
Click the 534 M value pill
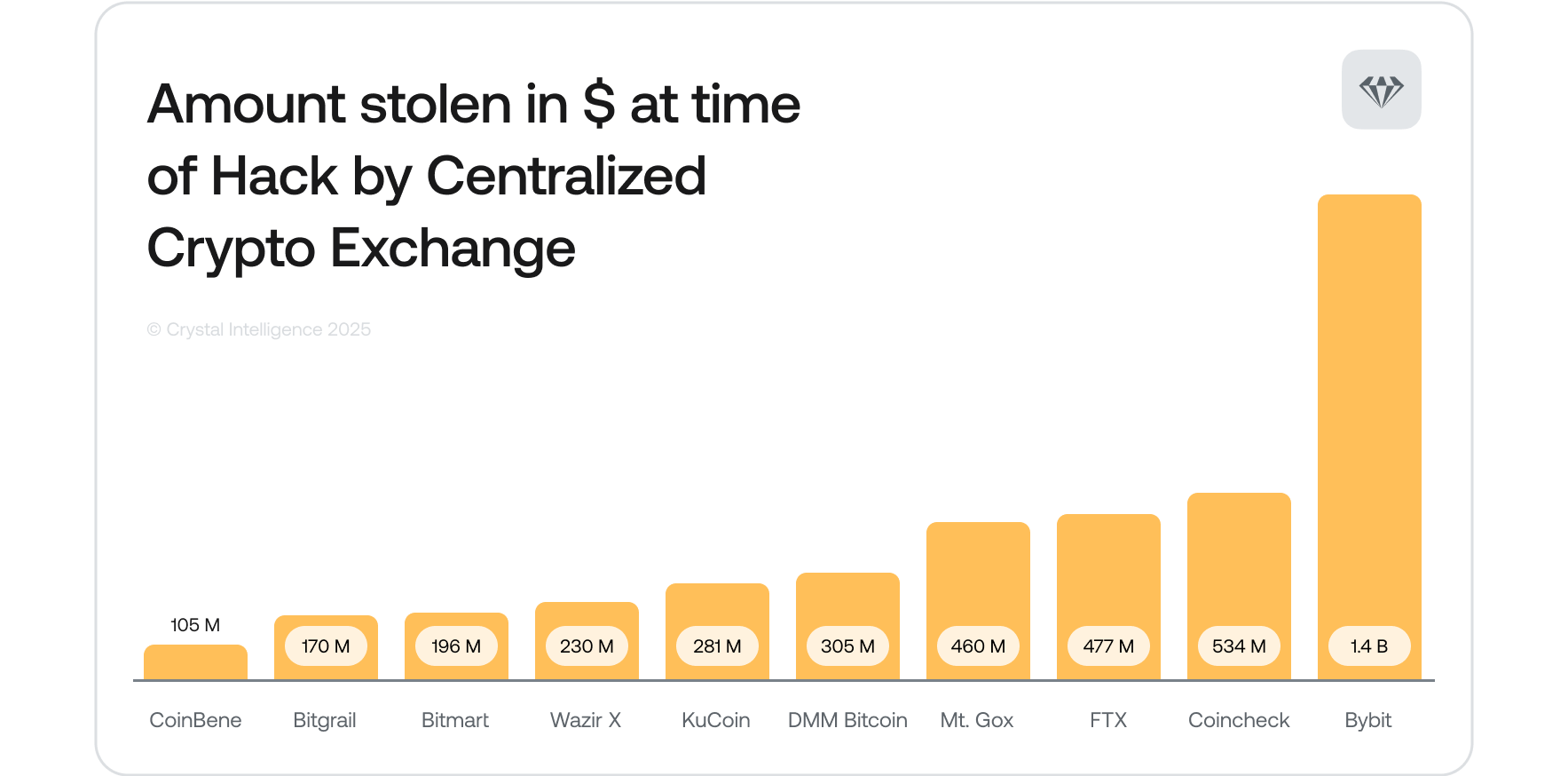[x=1239, y=646]
